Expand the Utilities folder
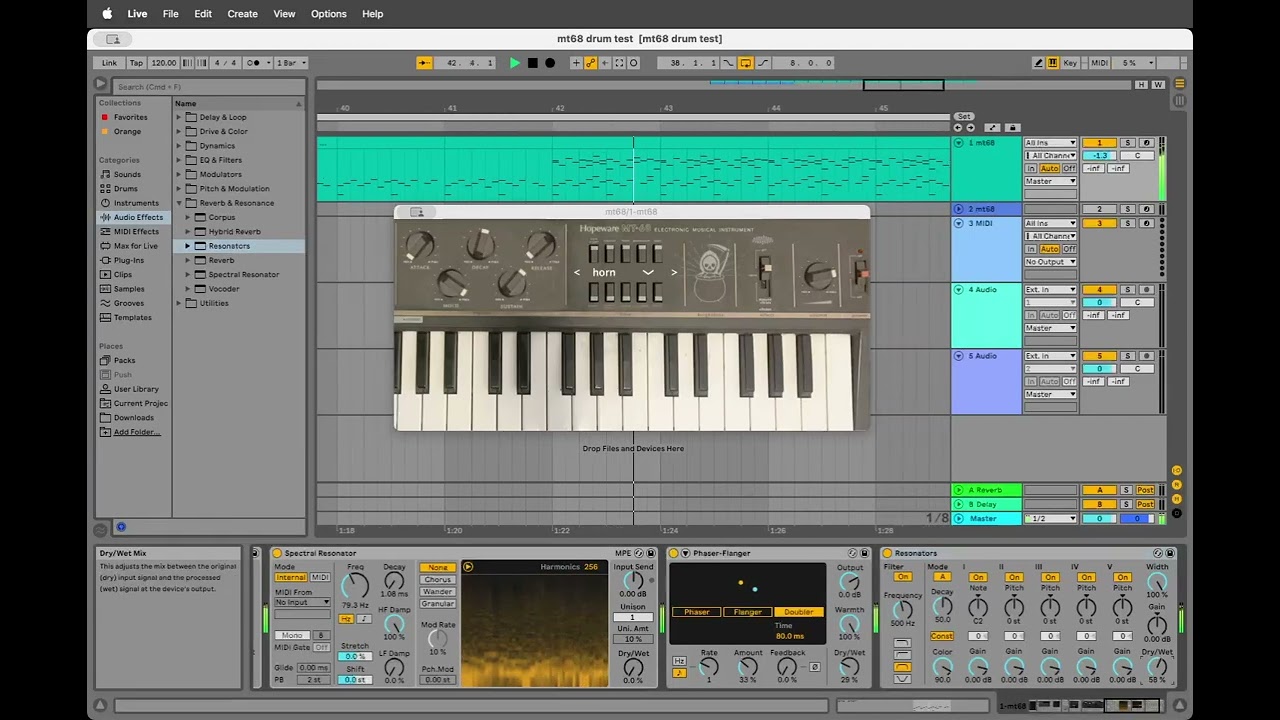This screenshot has height=720, width=1280. 180,303
